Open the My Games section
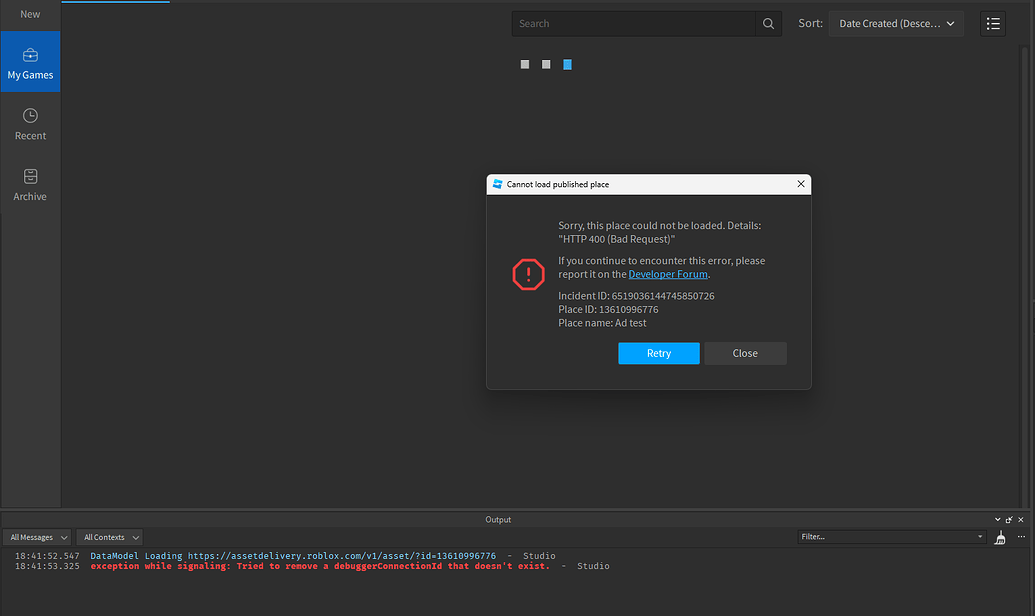This screenshot has width=1035, height=616. coord(30,61)
